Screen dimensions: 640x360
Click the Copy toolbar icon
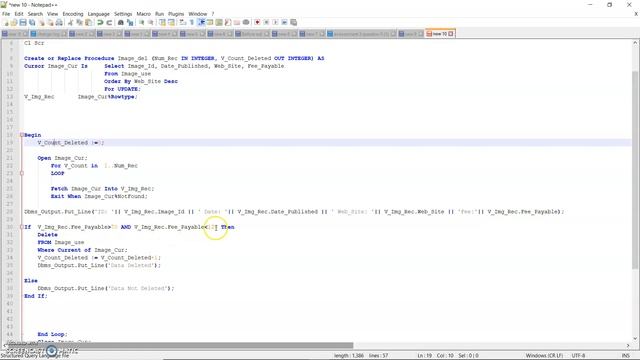(79, 22)
